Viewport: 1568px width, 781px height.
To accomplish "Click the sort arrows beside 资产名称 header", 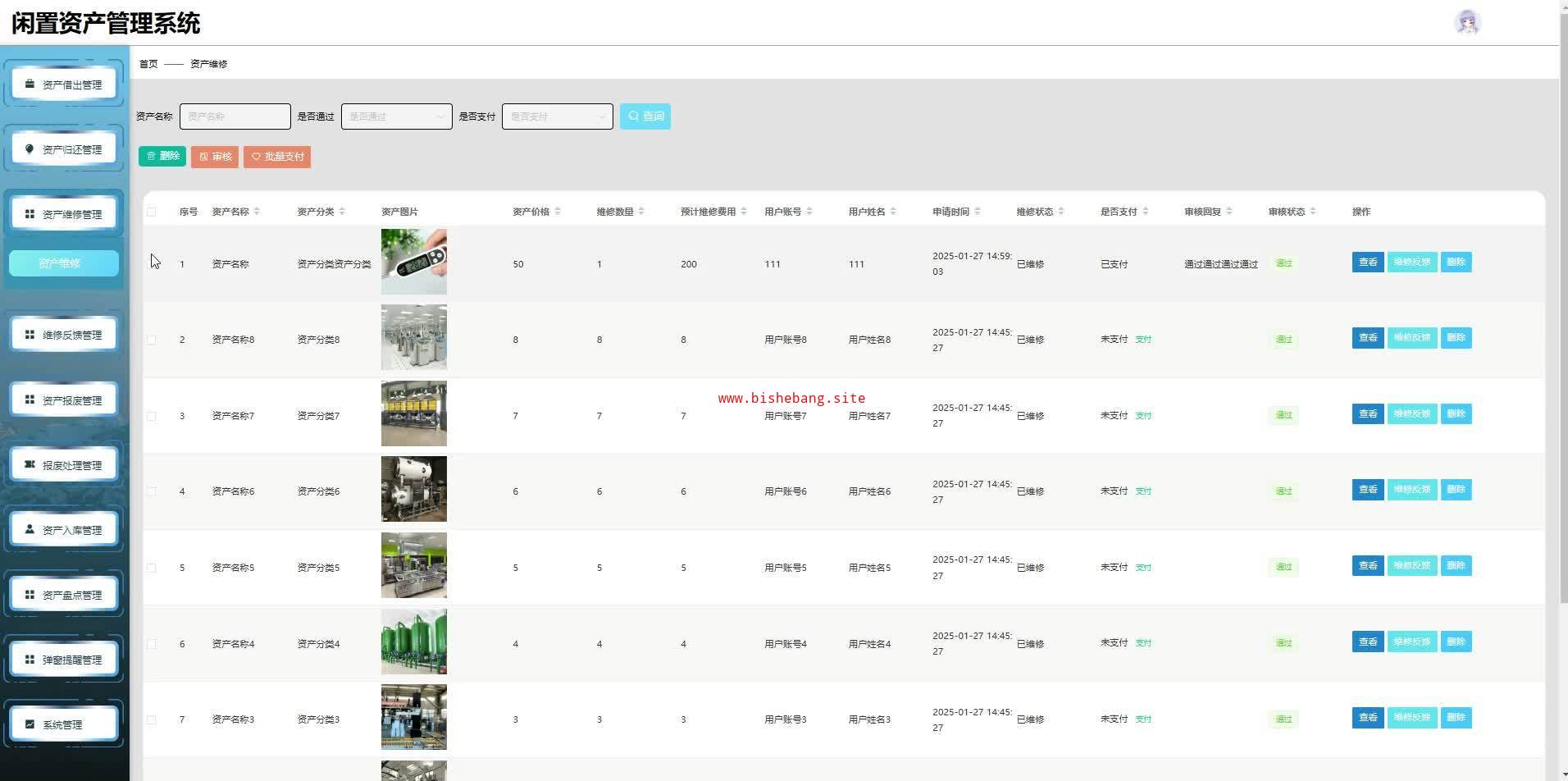I will pos(257,212).
